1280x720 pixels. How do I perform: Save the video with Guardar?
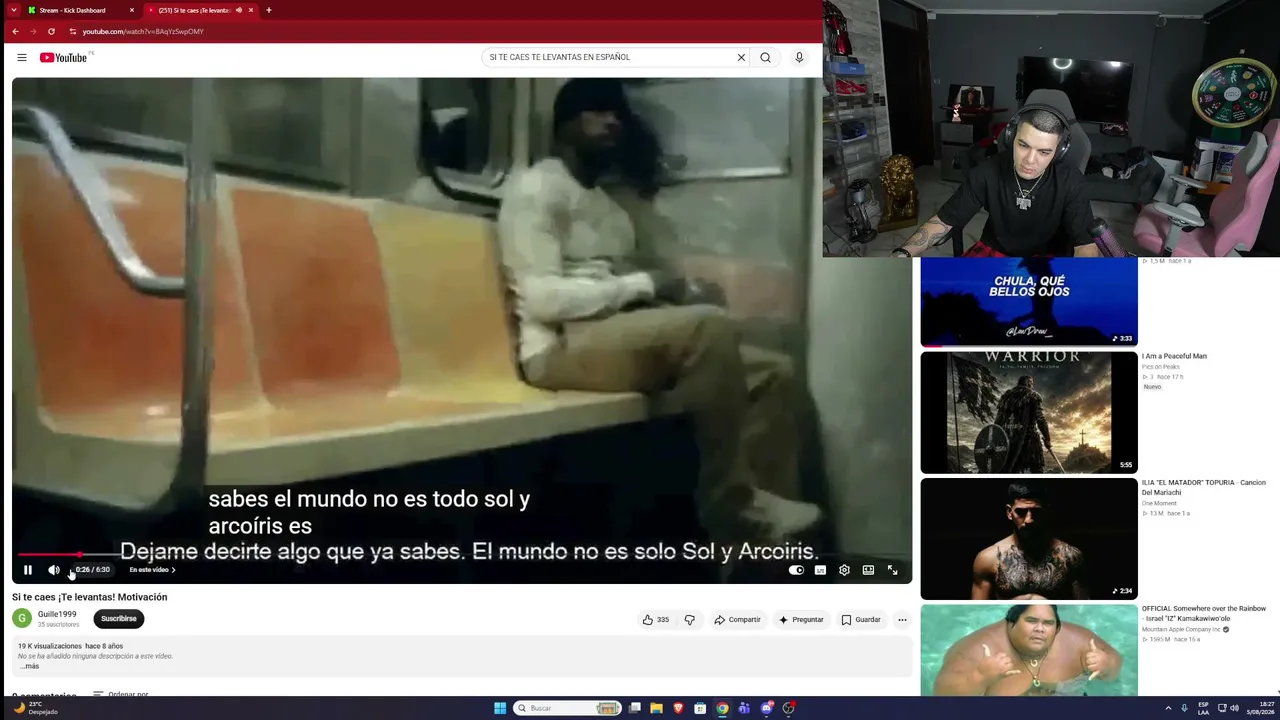click(861, 620)
